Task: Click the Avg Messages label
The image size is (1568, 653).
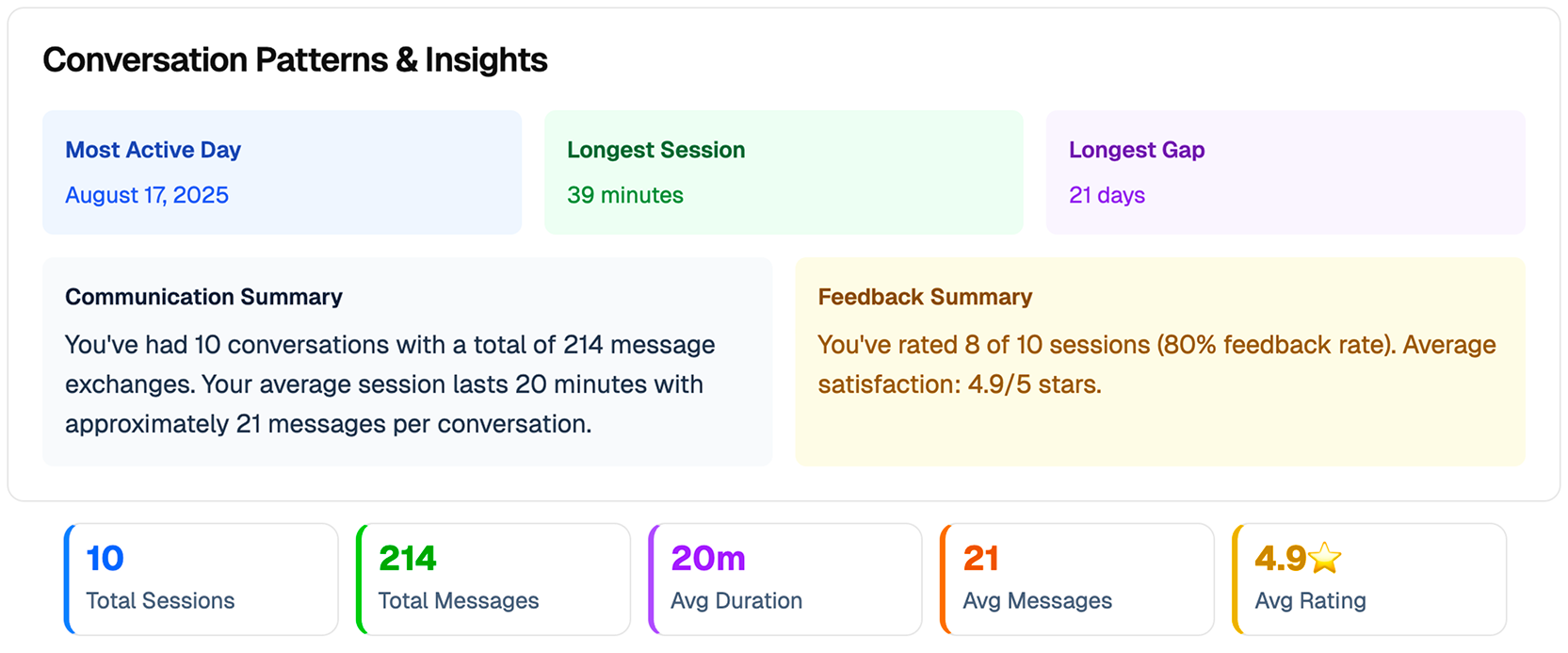Action: [x=1037, y=600]
